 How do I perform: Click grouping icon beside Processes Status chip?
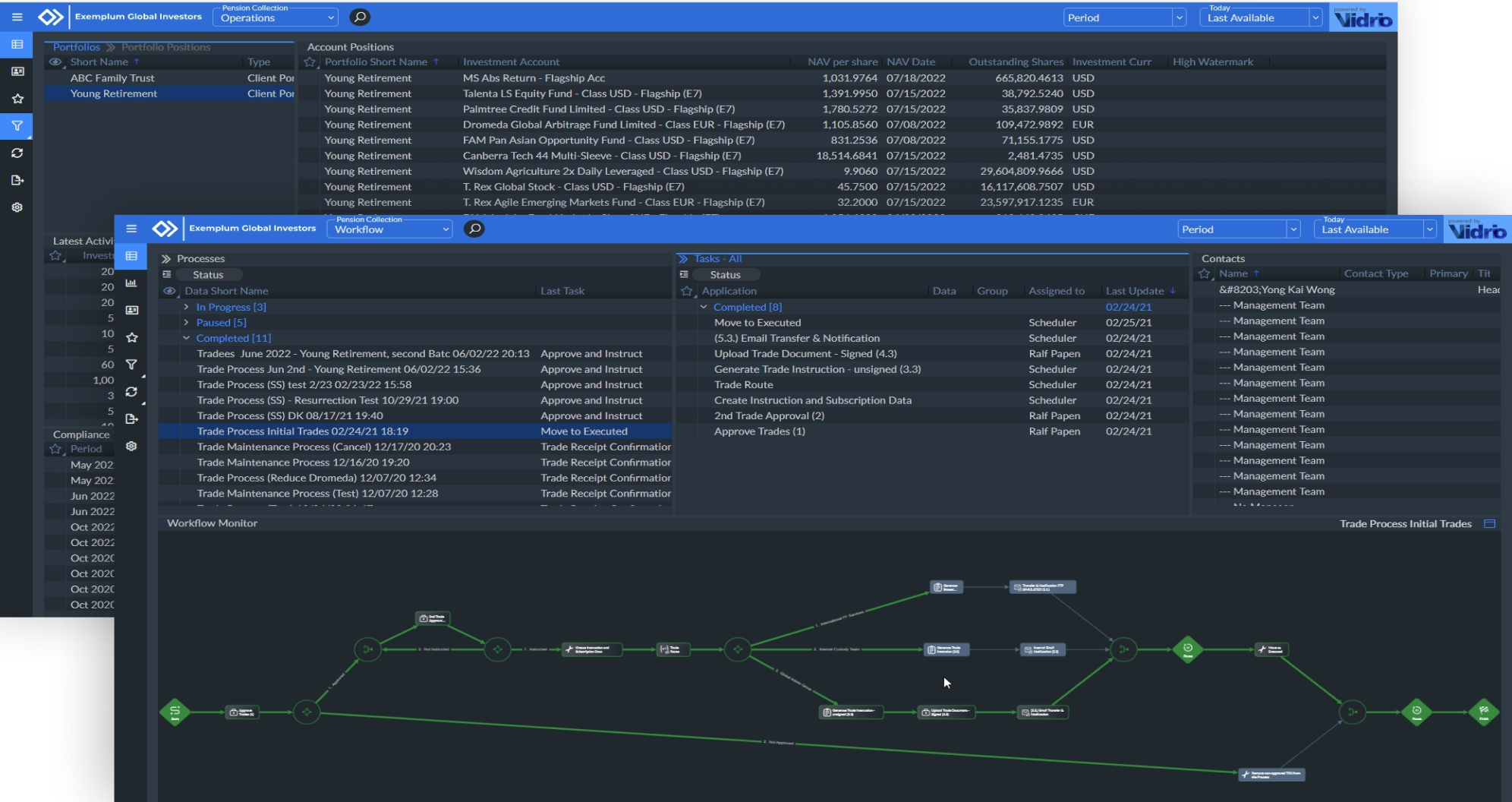(167, 275)
